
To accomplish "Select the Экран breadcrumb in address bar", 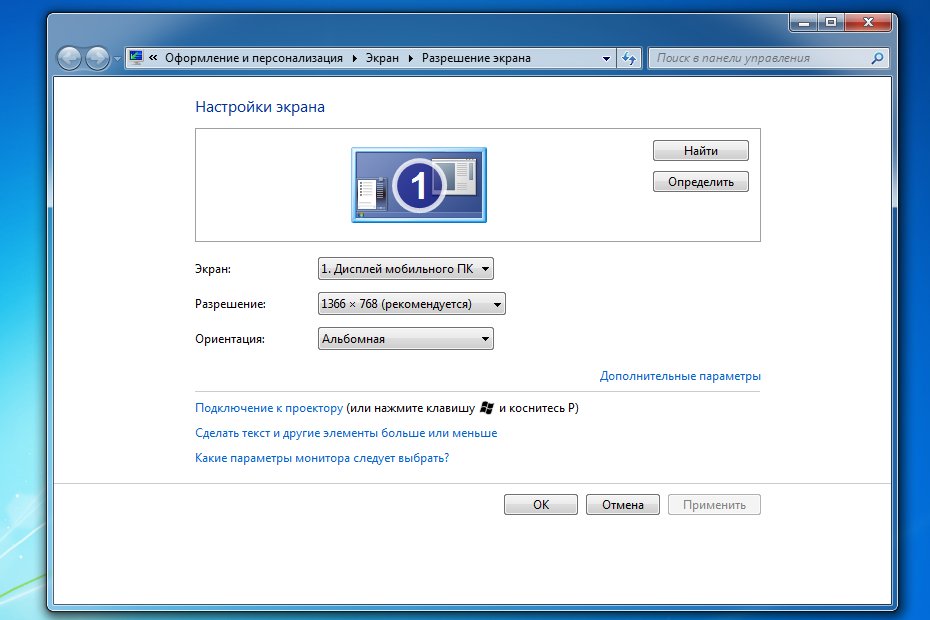I will [382, 58].
